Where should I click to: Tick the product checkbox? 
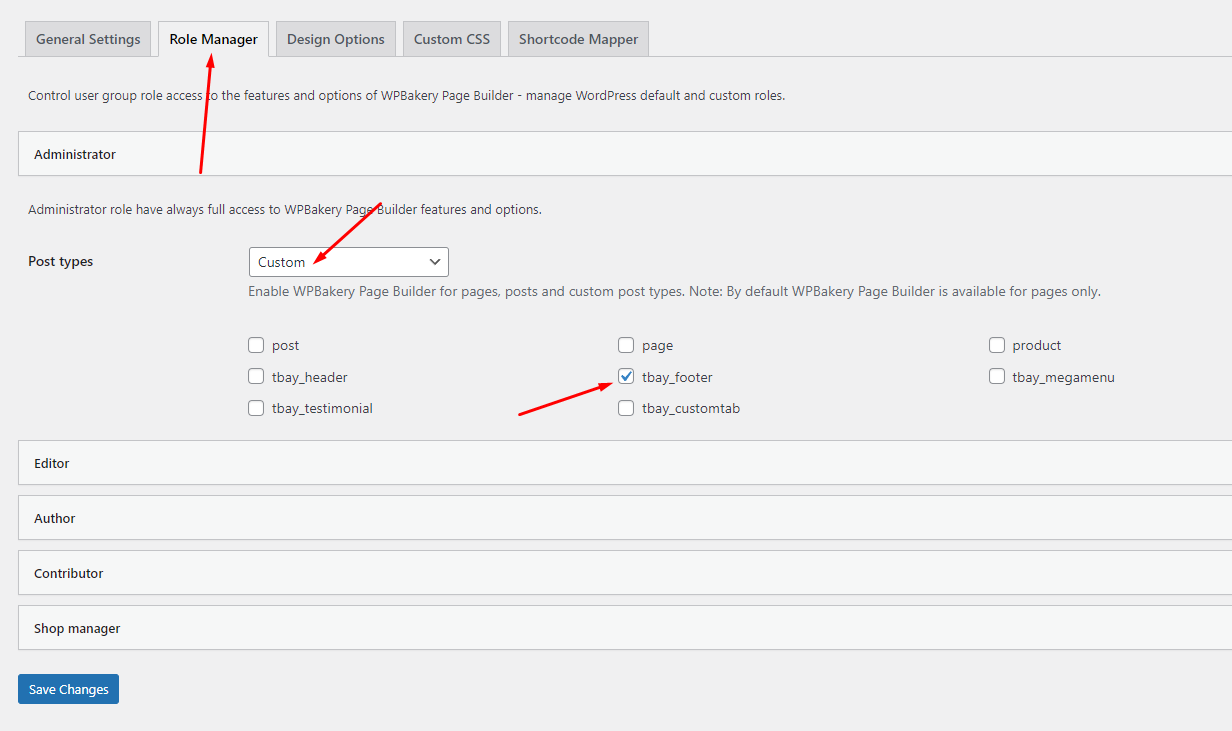click(x=997, y=346)
